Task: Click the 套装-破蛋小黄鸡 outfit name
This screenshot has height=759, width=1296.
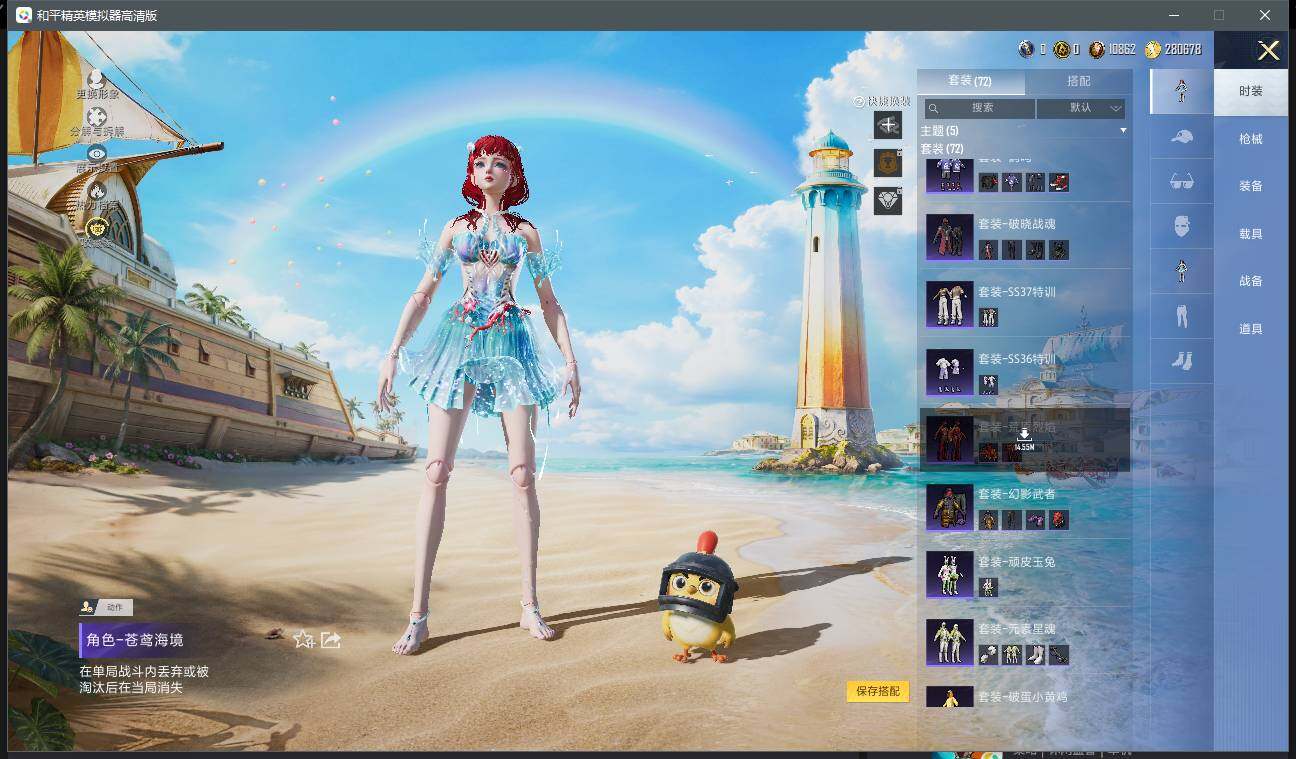Action: [x=1022, y=696]
